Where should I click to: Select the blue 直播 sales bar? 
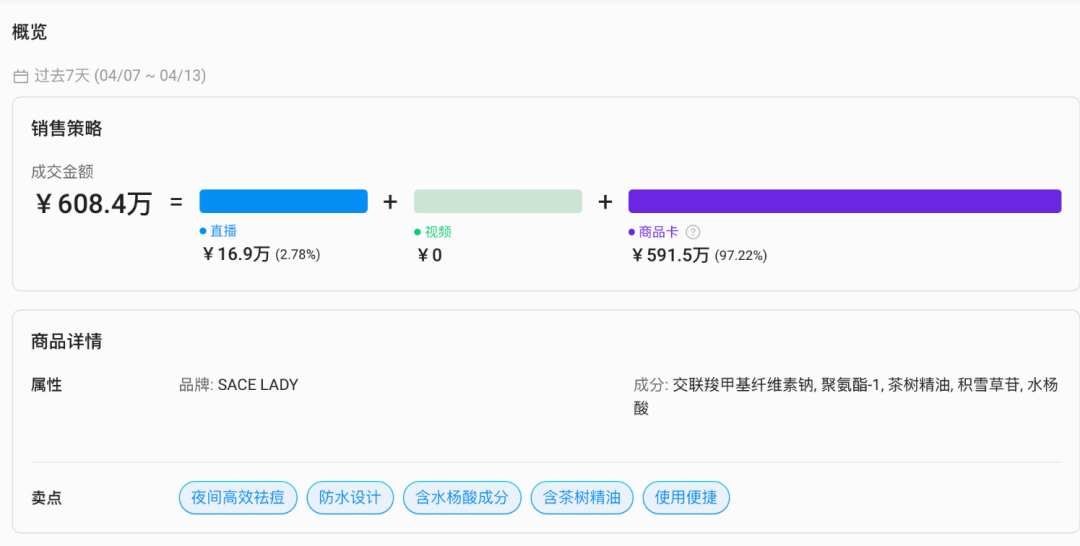coord(283,201)
